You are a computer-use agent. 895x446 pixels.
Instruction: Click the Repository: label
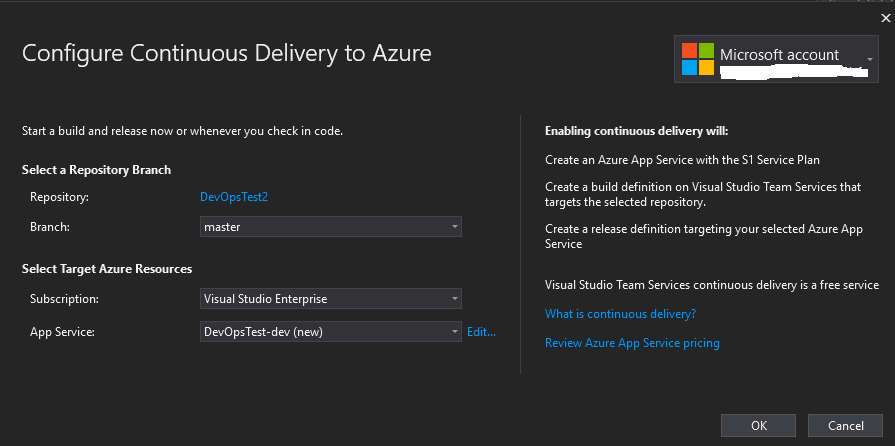pos(59,197)
